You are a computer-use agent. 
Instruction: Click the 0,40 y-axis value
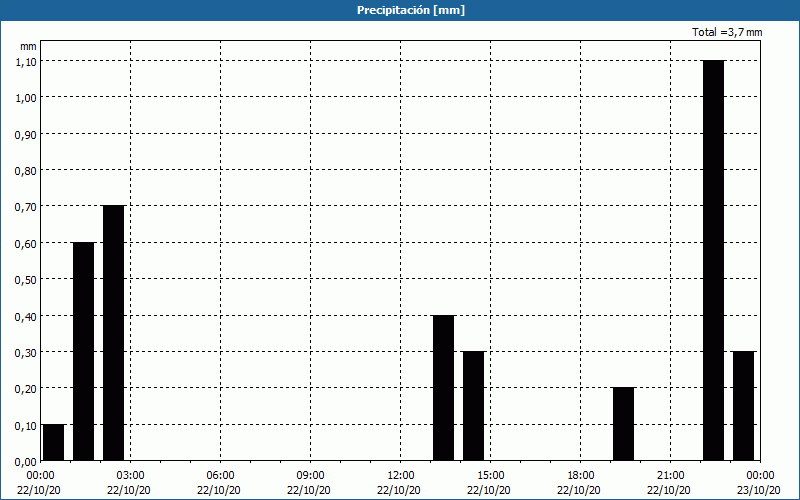click(x=26, y=316)
